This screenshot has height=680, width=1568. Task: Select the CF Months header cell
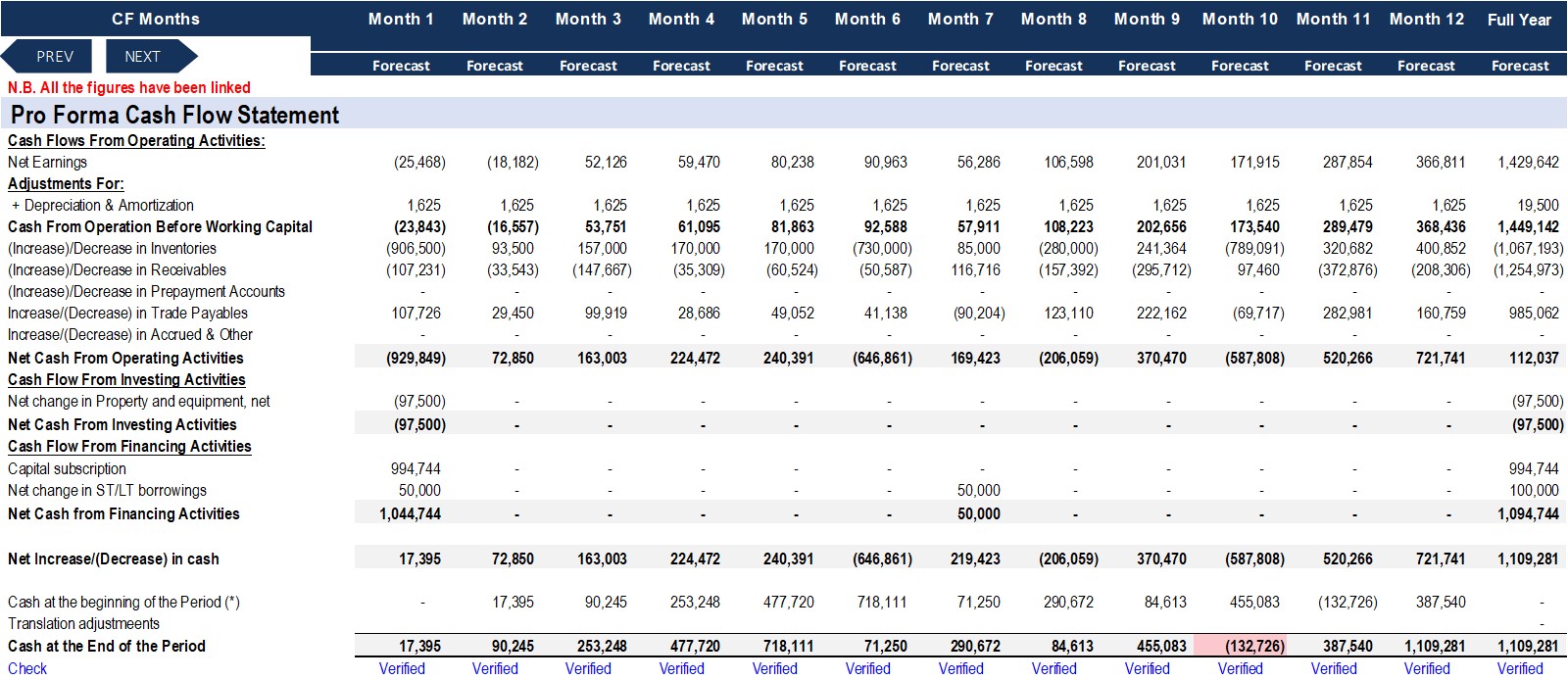pos(155,19)
